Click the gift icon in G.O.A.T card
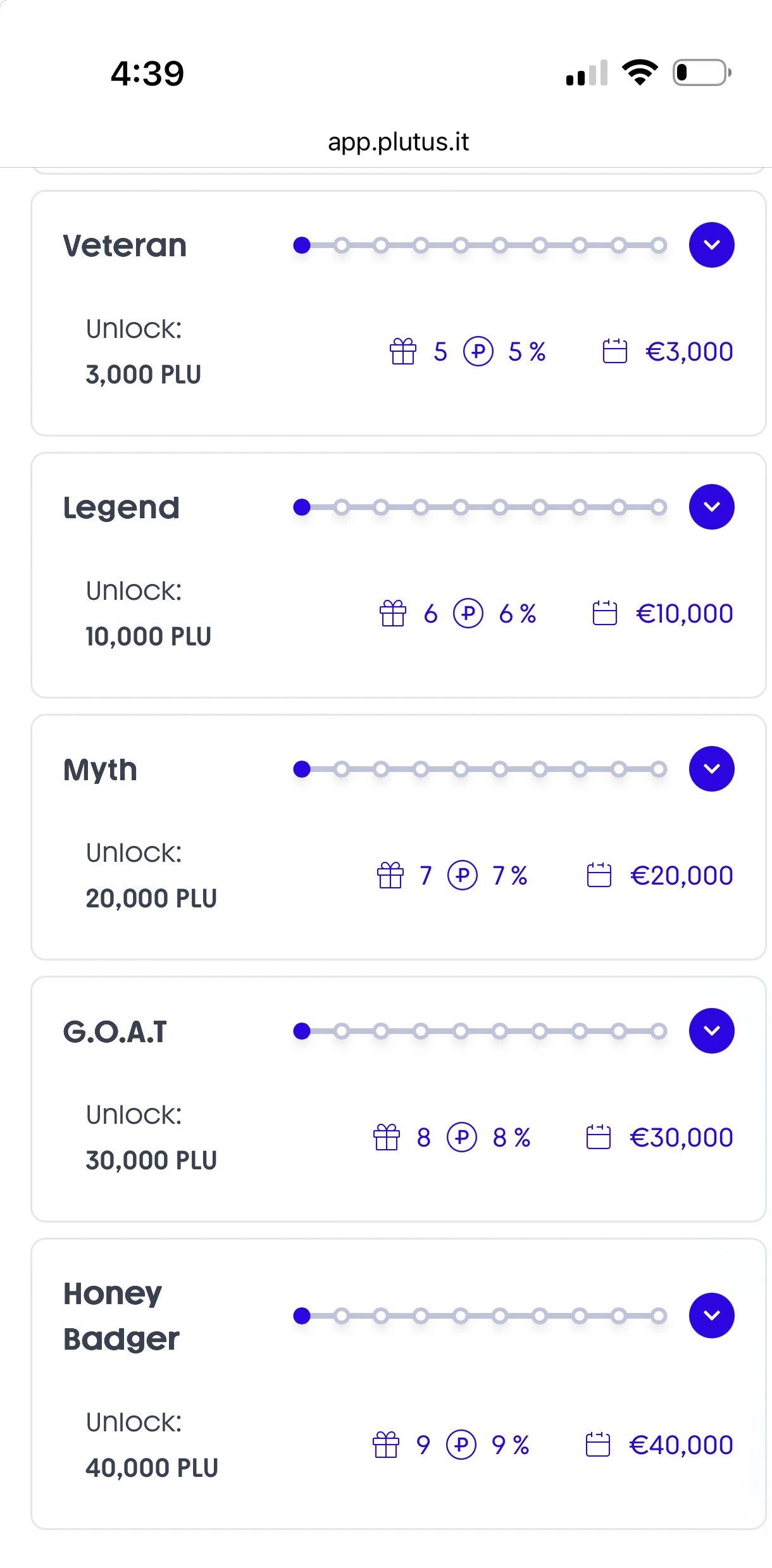 pos(387,1138)
